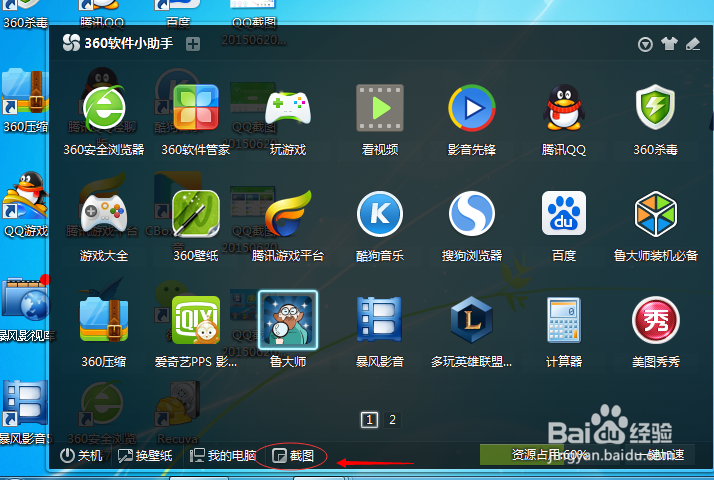Open the 看视频 video icon
The height and width of the screenshot is (480, 714).
tap(380, 108)
